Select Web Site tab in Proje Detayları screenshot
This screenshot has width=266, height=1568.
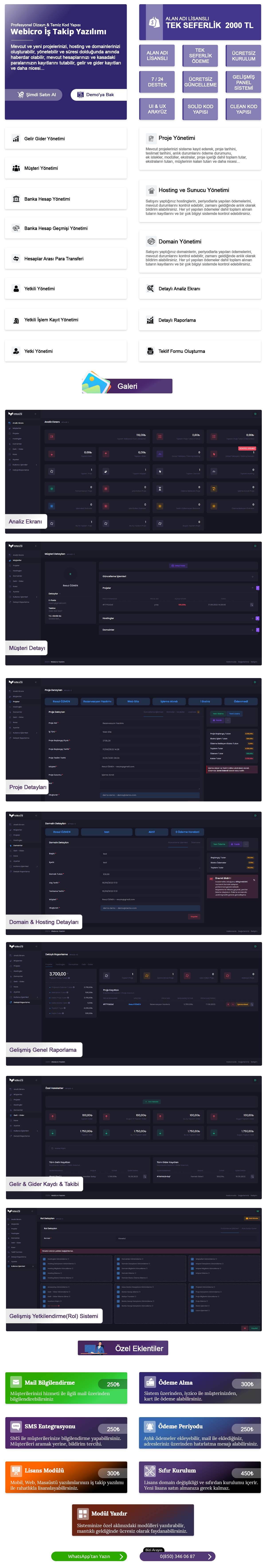click(133, 701)
